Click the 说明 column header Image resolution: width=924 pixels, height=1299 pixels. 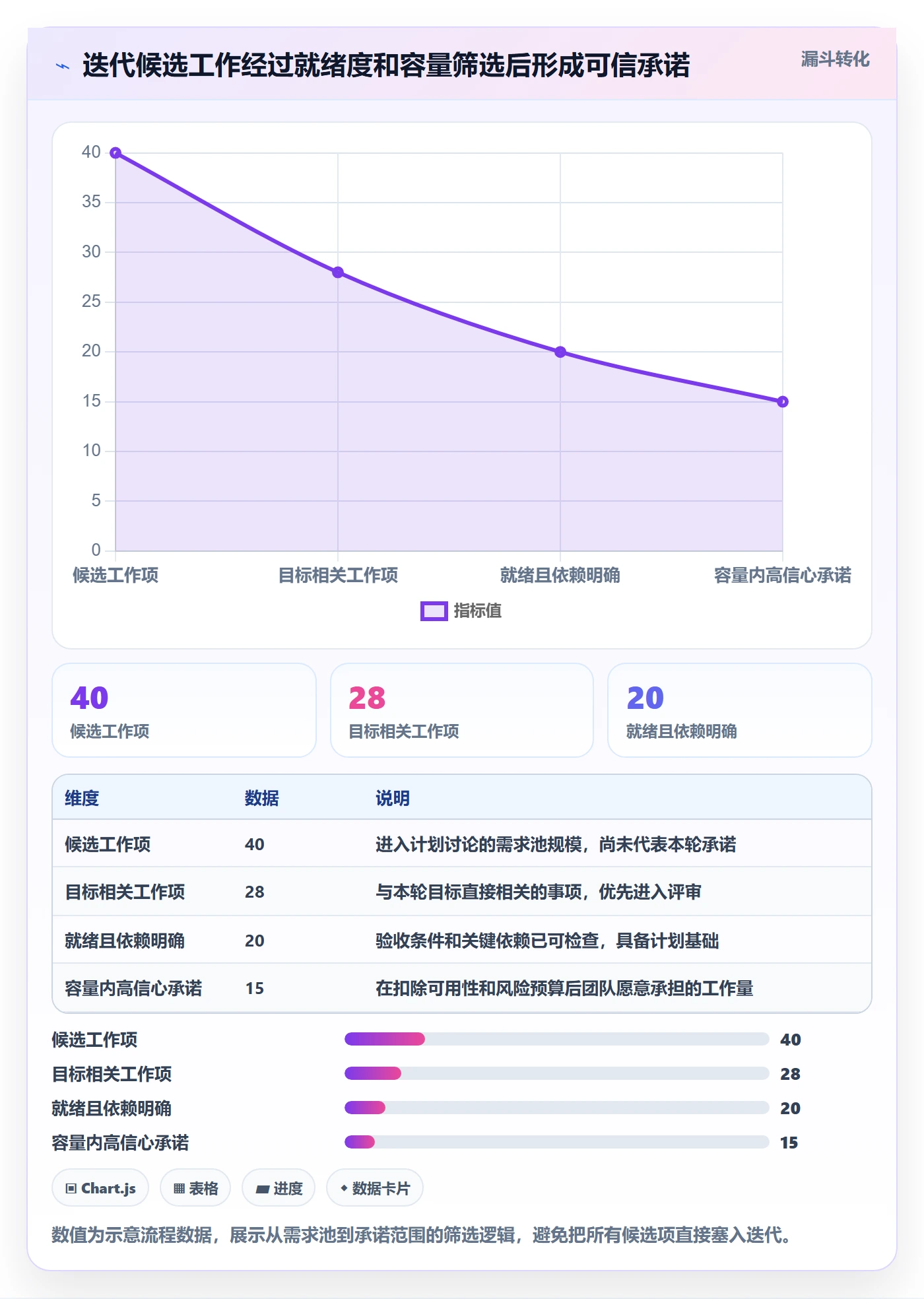pyautogui.click(x=393, y=798)
